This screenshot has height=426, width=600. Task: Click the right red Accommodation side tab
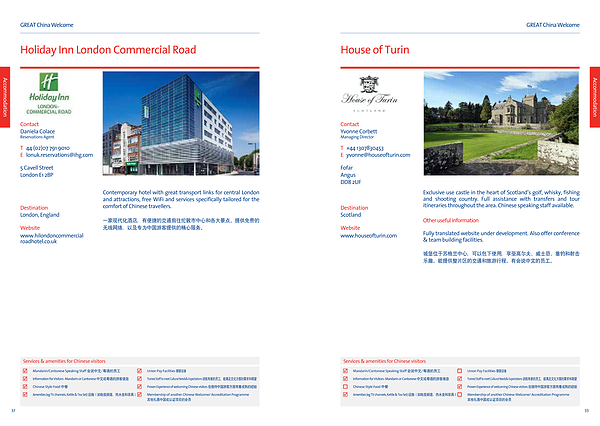click(595, 97)
